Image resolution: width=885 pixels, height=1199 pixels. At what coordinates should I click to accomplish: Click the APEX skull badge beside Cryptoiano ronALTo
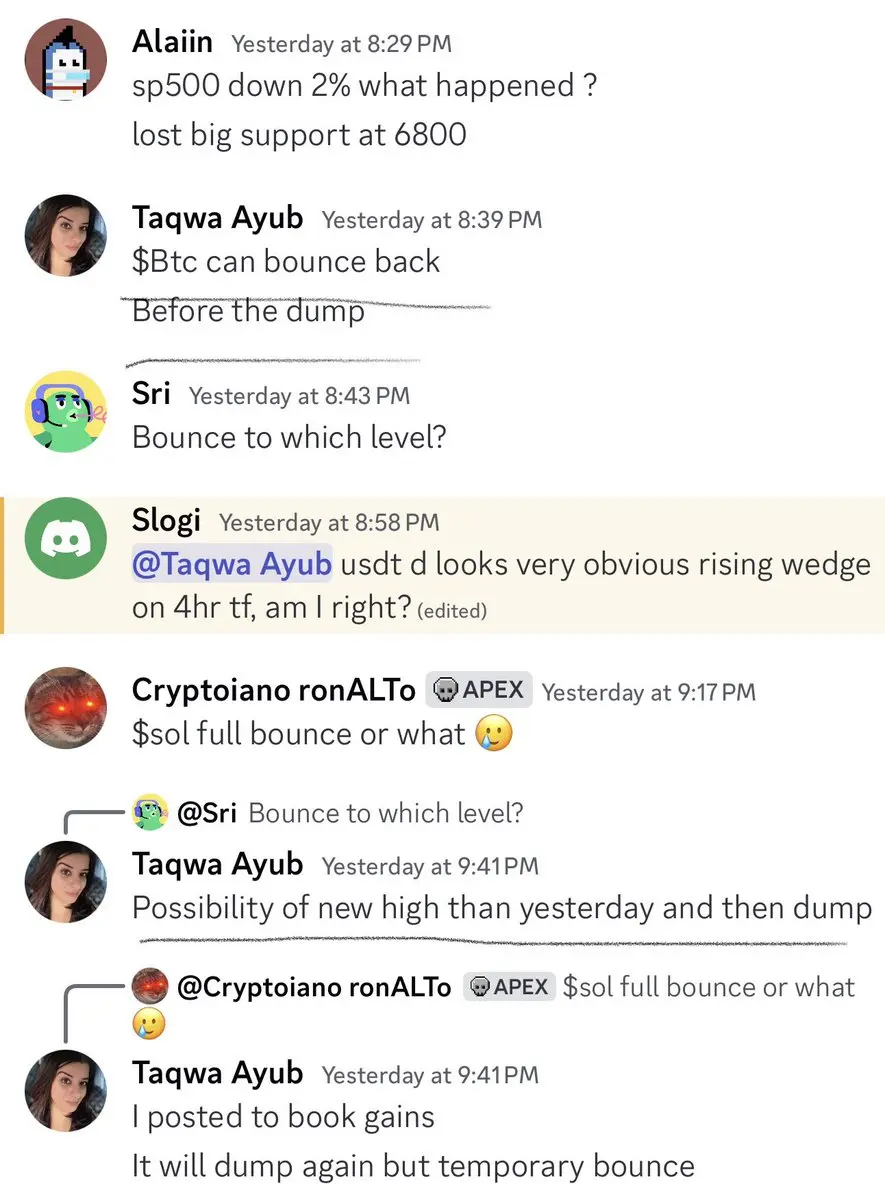[x=479, y=690]
